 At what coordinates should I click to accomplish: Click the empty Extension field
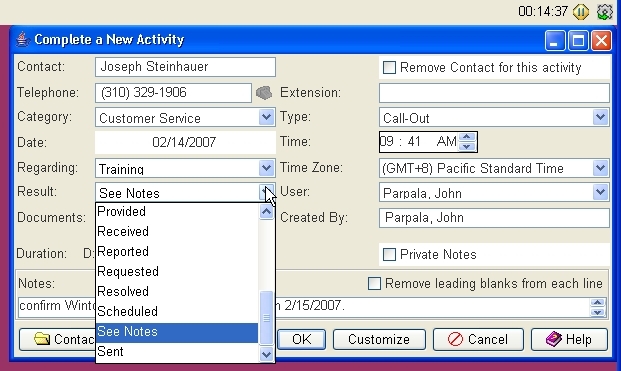[x=494, y=93]
